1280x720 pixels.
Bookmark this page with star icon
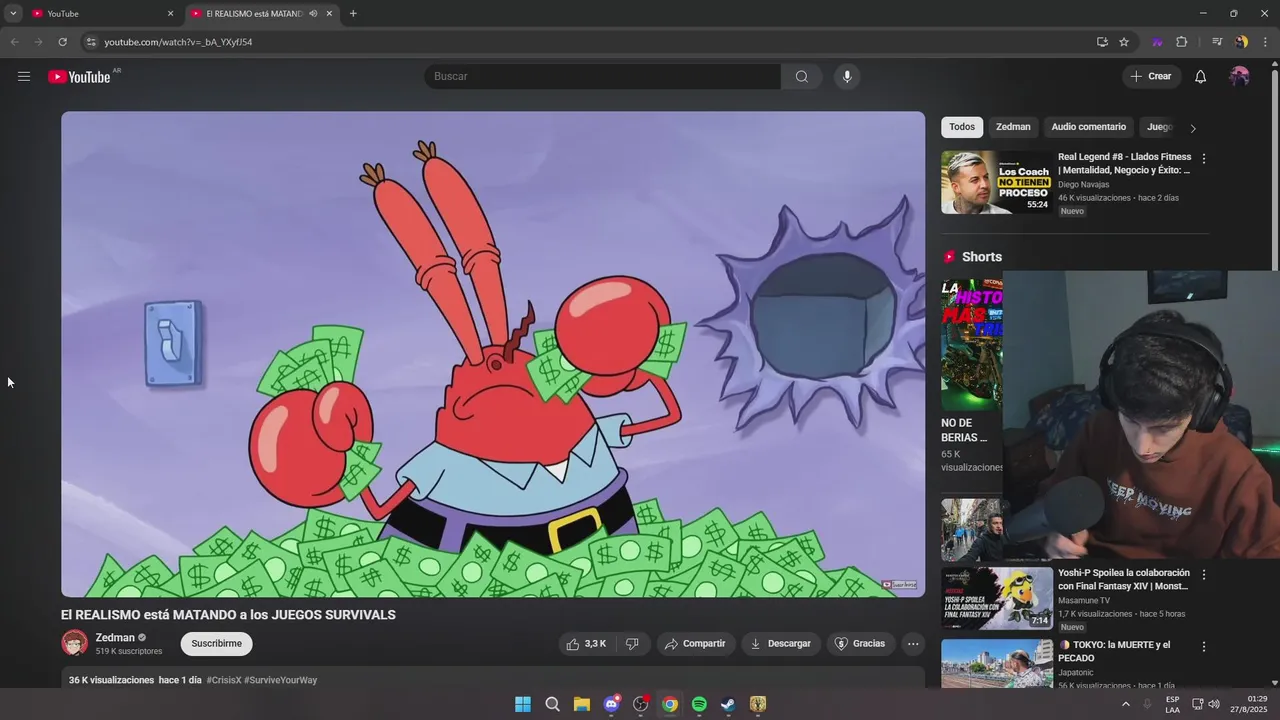[x=1124, y=42]
